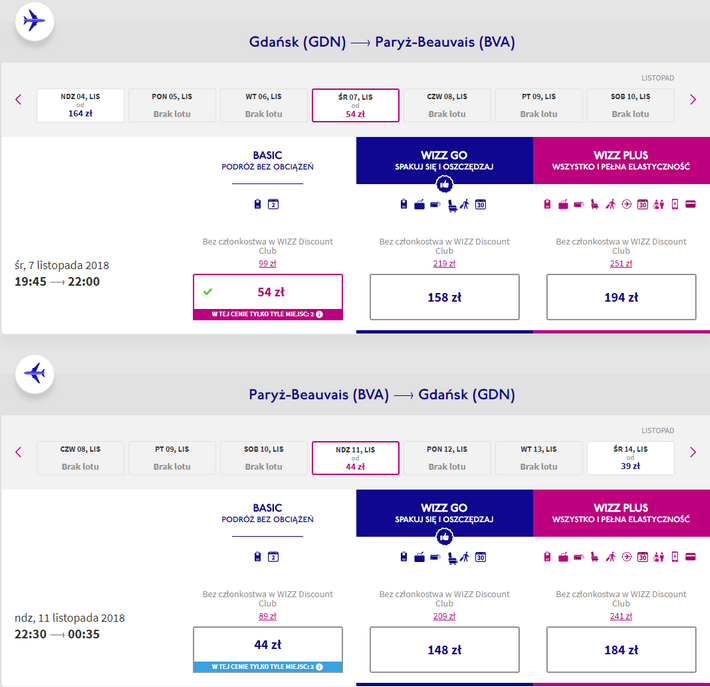The image size is (710, 687).
Task: Choose outbound WIZZ PLUS fare 194 zł
Action: coord(621,297)
